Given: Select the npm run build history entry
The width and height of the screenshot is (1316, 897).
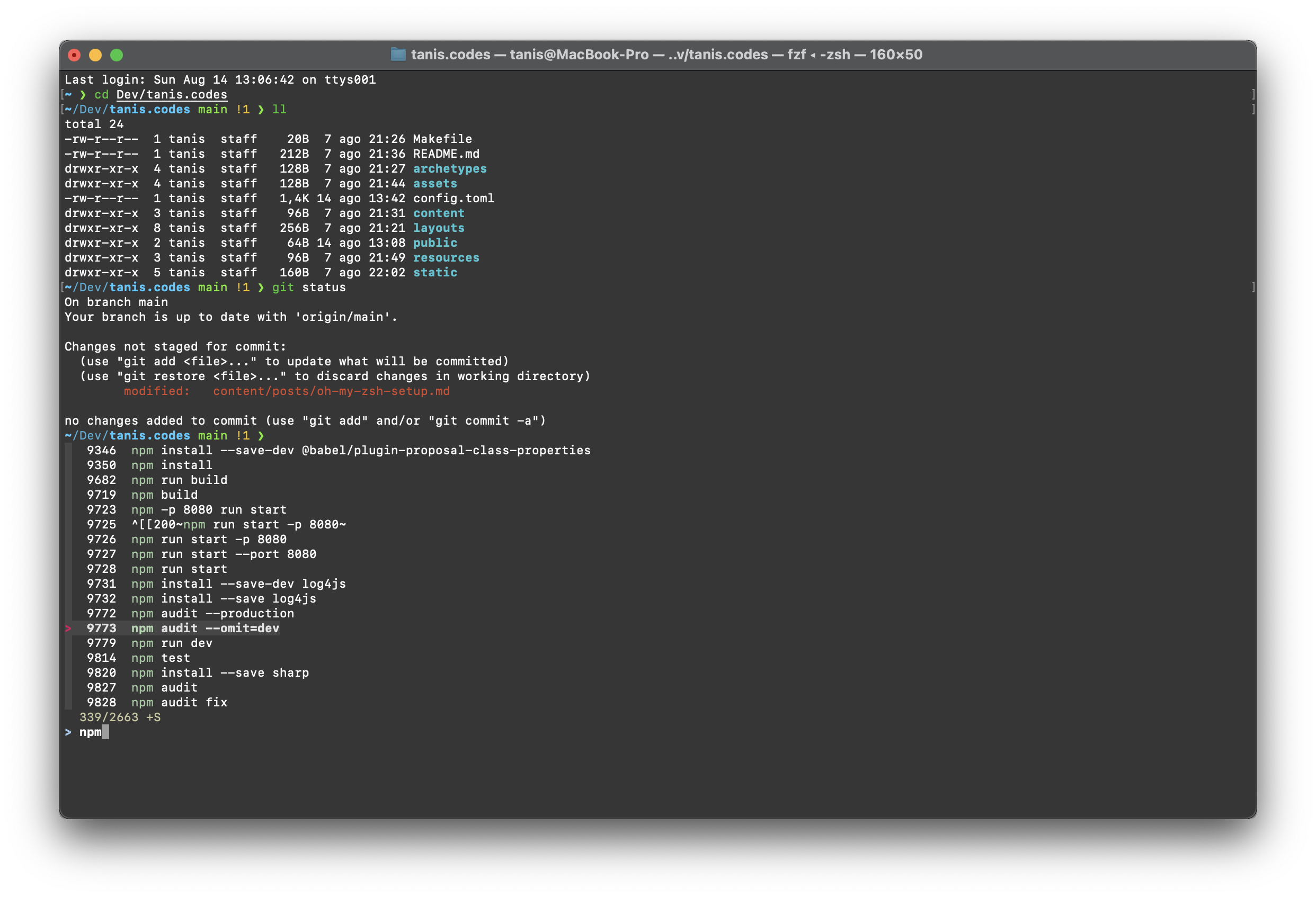Looking at the screenshot, I should 179,479.
